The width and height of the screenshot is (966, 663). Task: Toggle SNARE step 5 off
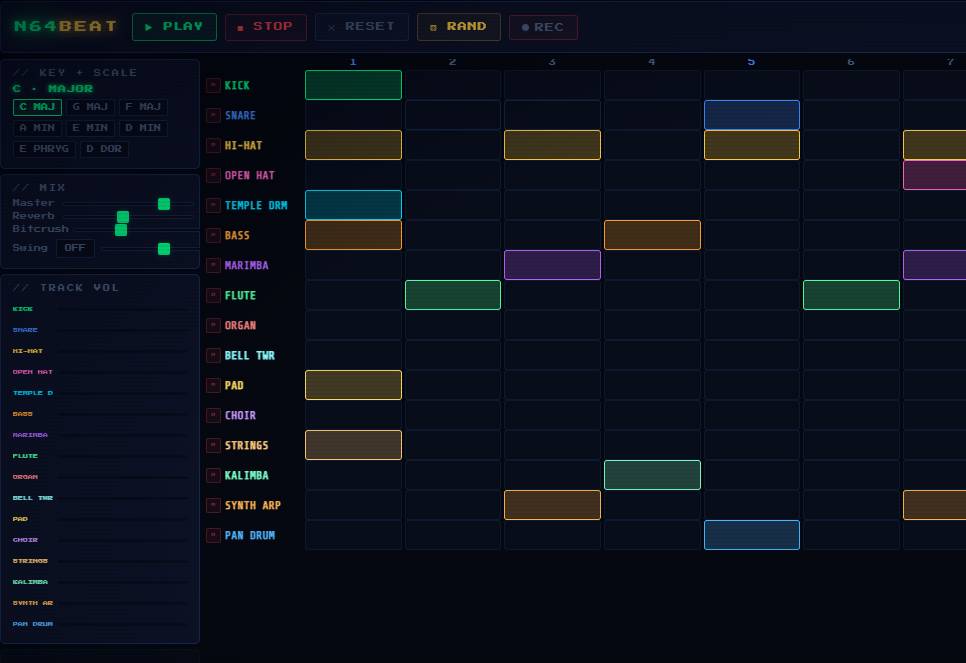pyautogui.click(x=752, y=115)
